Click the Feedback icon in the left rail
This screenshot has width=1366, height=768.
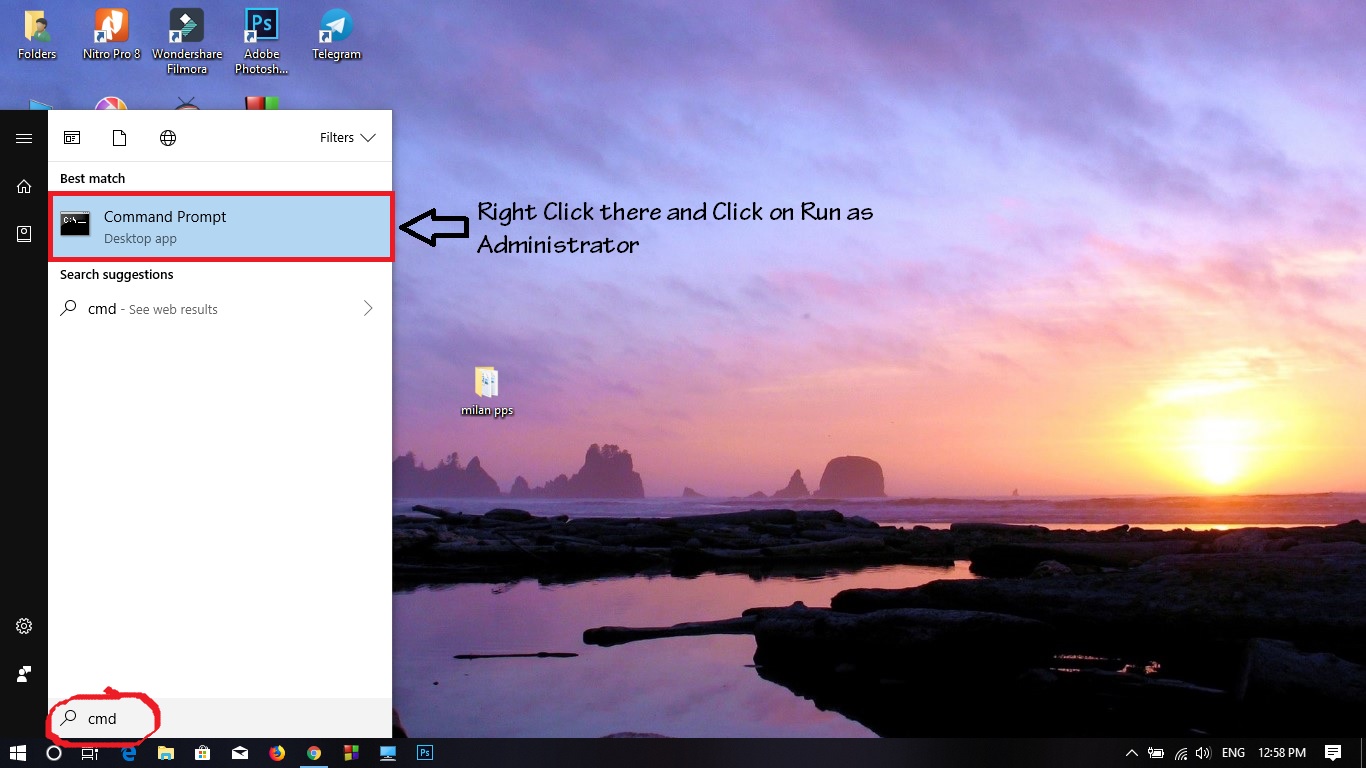pyautogui.click(x=23, y=673)
